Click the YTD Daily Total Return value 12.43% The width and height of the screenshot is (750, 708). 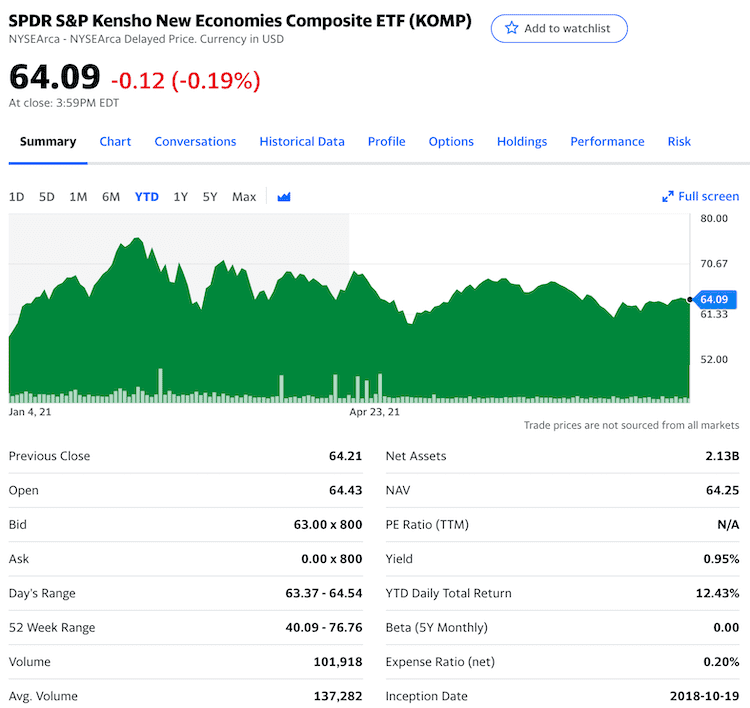[x=717, y=593]
